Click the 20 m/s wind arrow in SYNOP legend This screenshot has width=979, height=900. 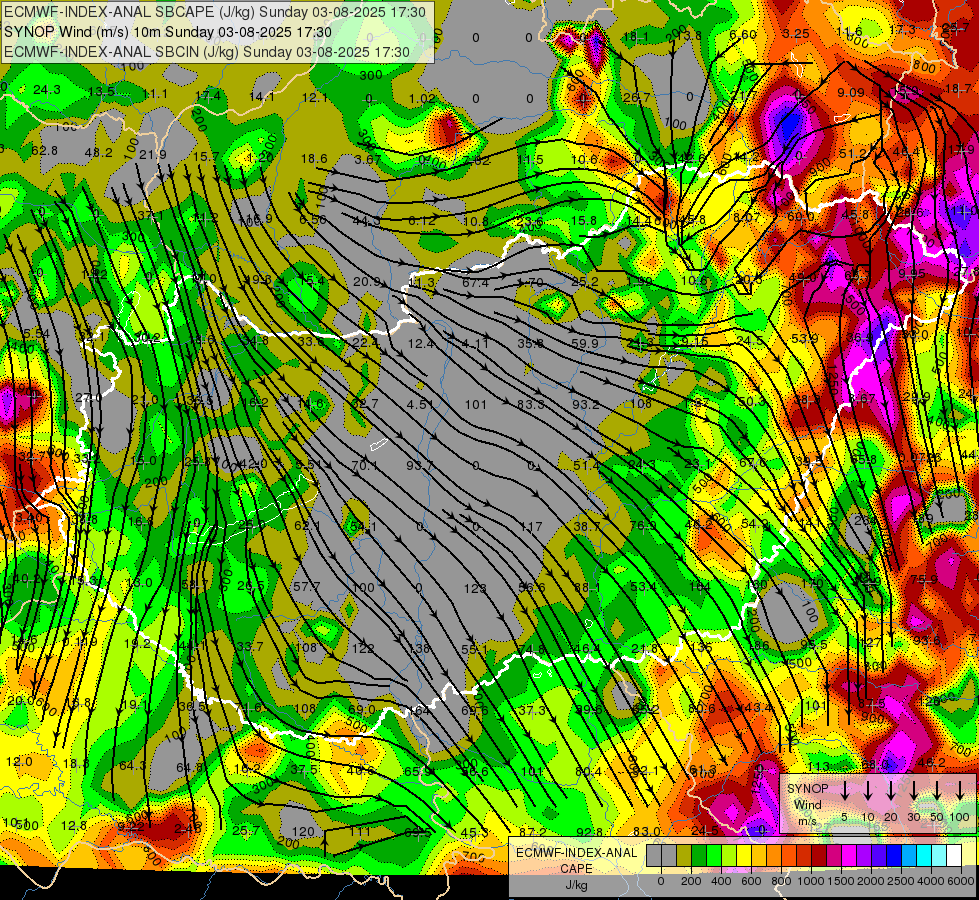click(890, 791)
